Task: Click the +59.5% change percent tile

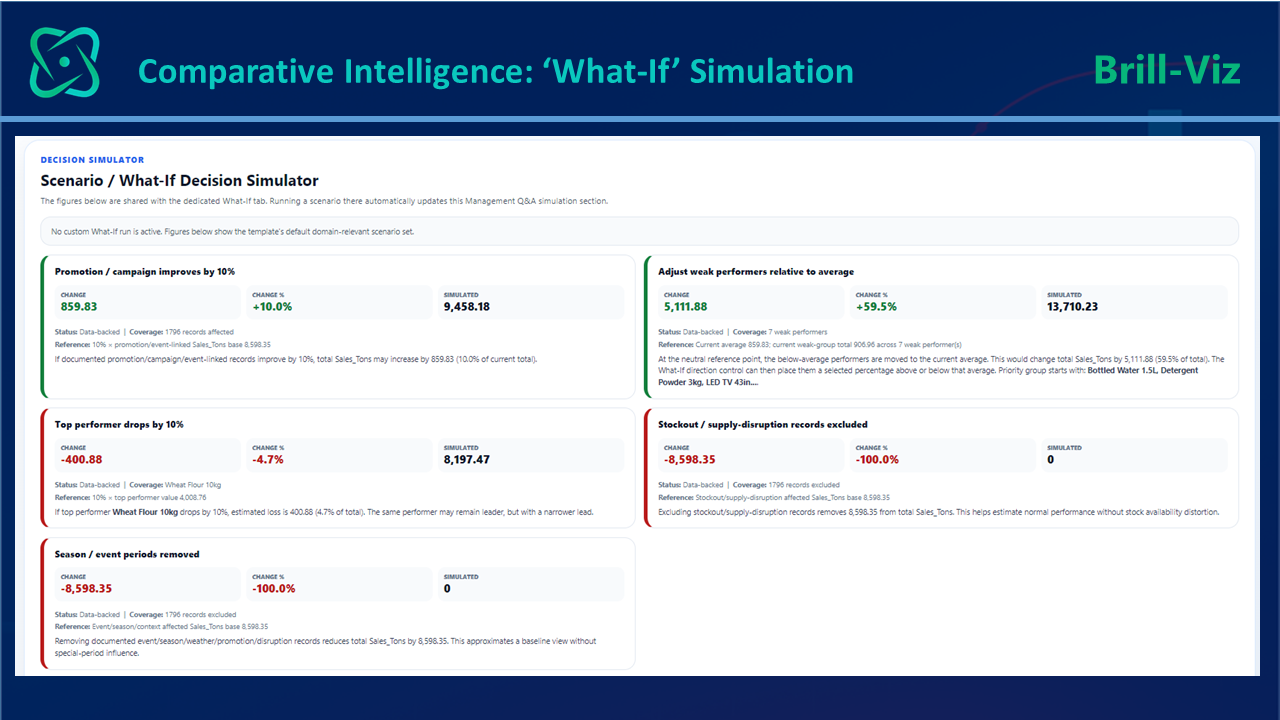Action: tap(944, 302)
